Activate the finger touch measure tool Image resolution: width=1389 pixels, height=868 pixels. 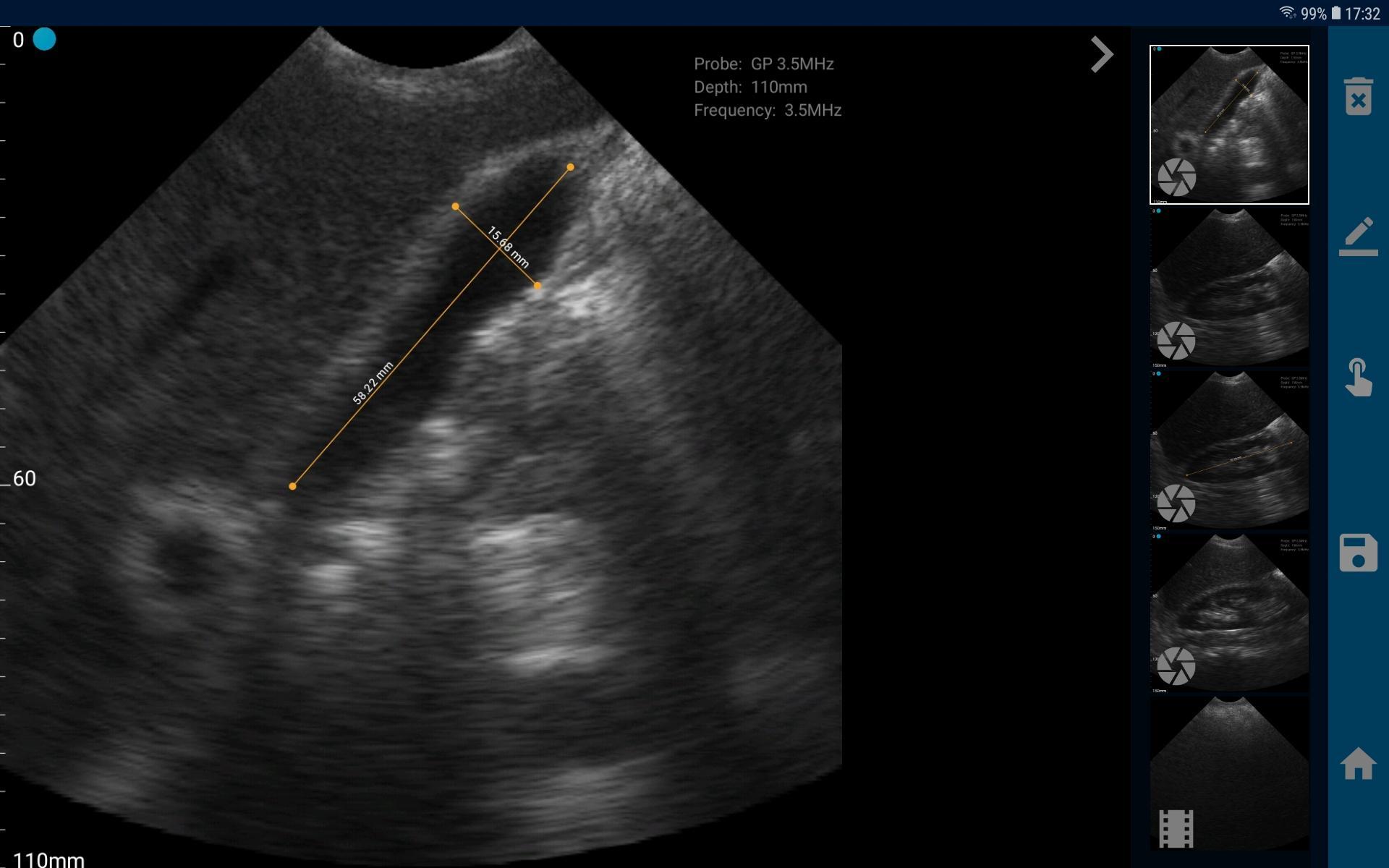click(x=1358, y=378)
